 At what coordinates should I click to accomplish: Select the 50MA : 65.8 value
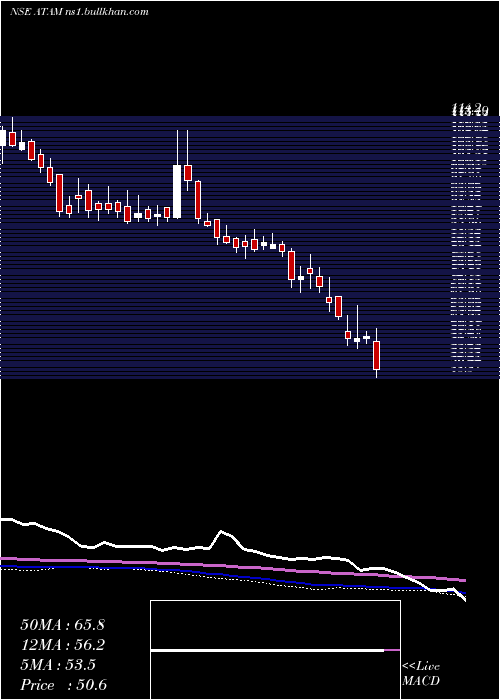point(62,625)
